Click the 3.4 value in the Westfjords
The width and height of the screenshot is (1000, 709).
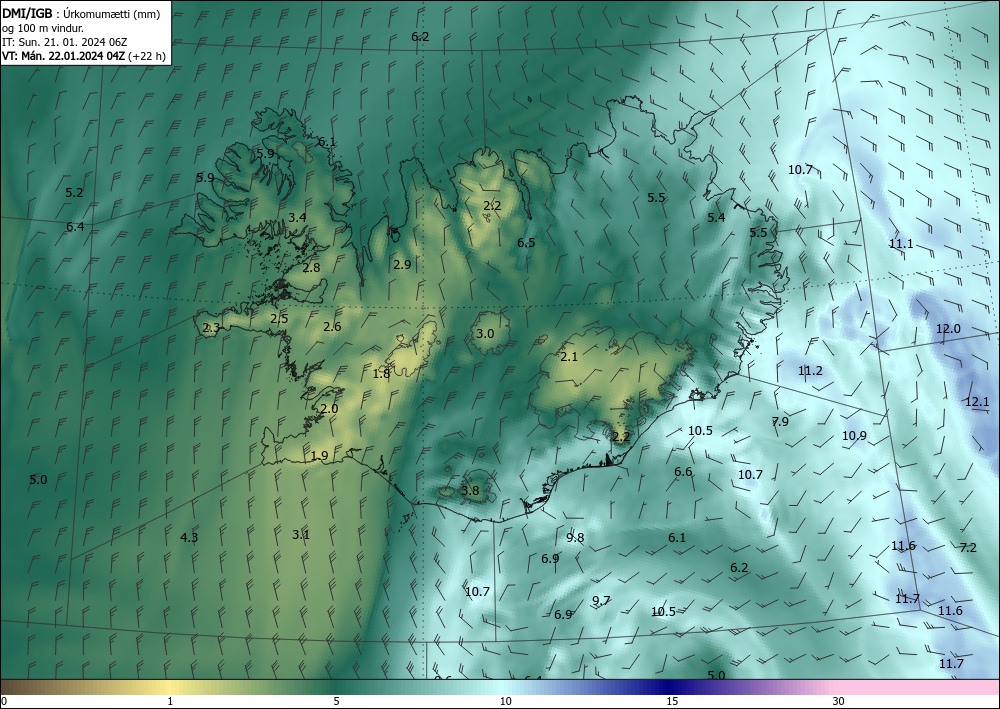pos(297,217)
